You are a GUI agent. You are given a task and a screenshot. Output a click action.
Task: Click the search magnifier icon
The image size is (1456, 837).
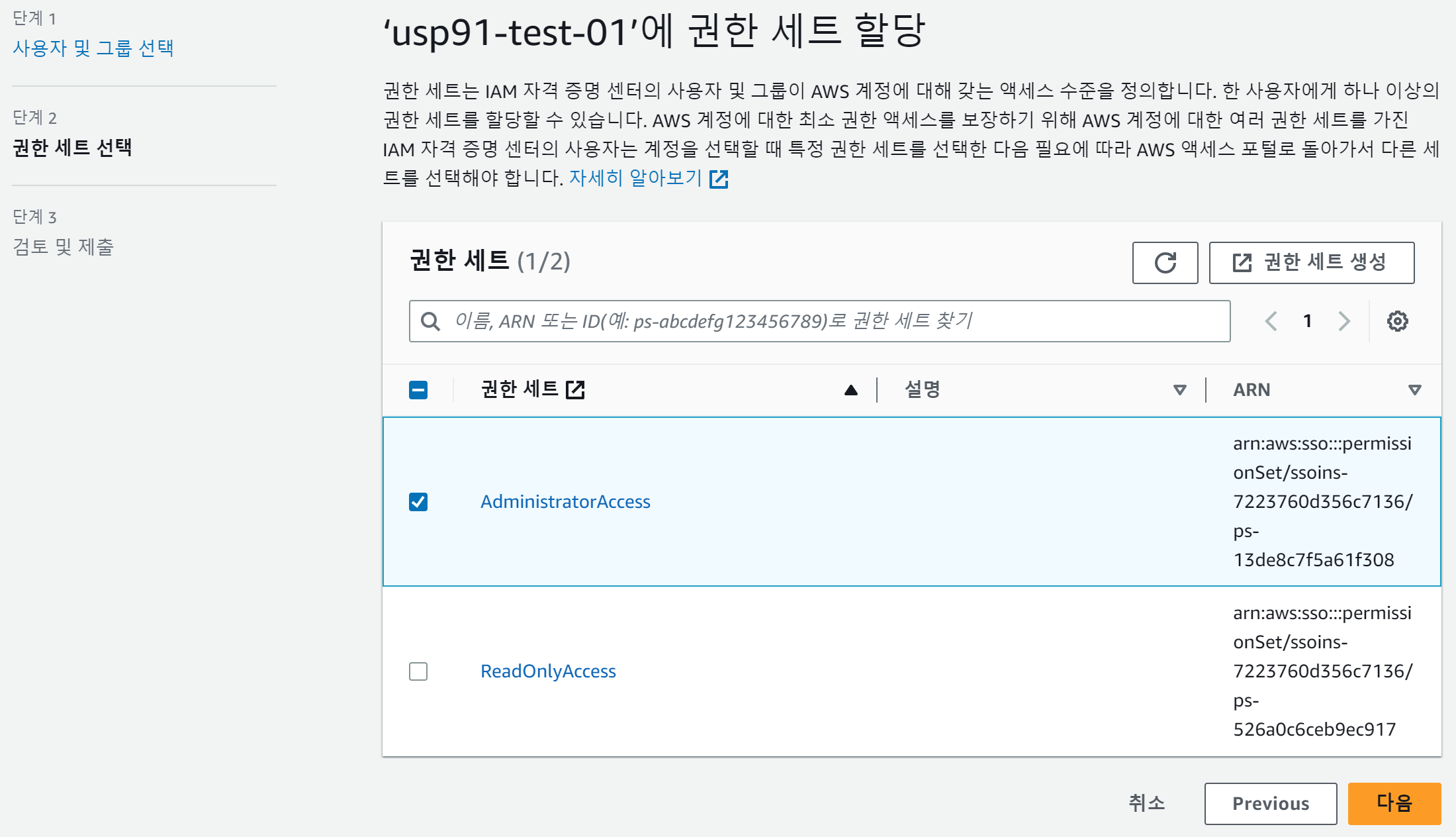(x=431, y=321)
